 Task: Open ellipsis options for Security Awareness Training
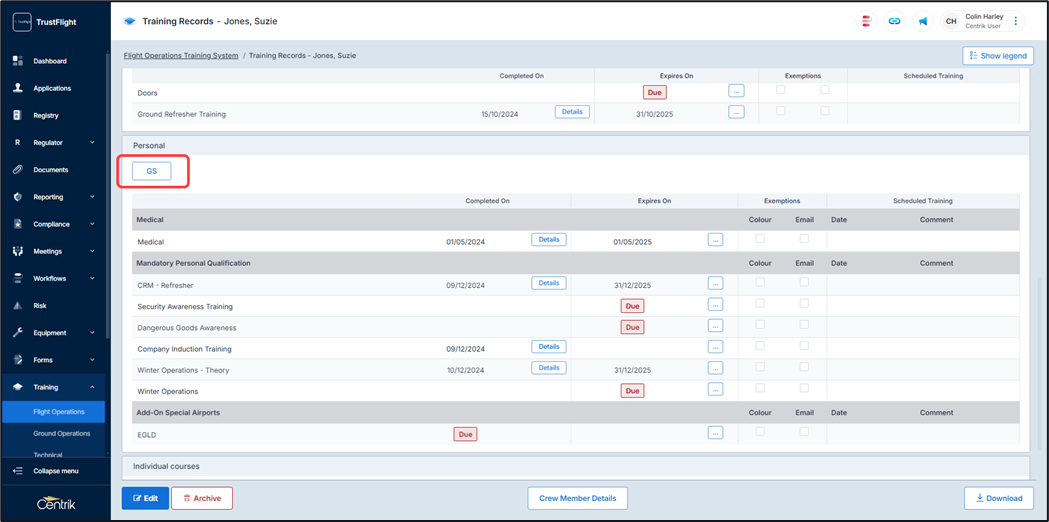[x=715, y=304]
